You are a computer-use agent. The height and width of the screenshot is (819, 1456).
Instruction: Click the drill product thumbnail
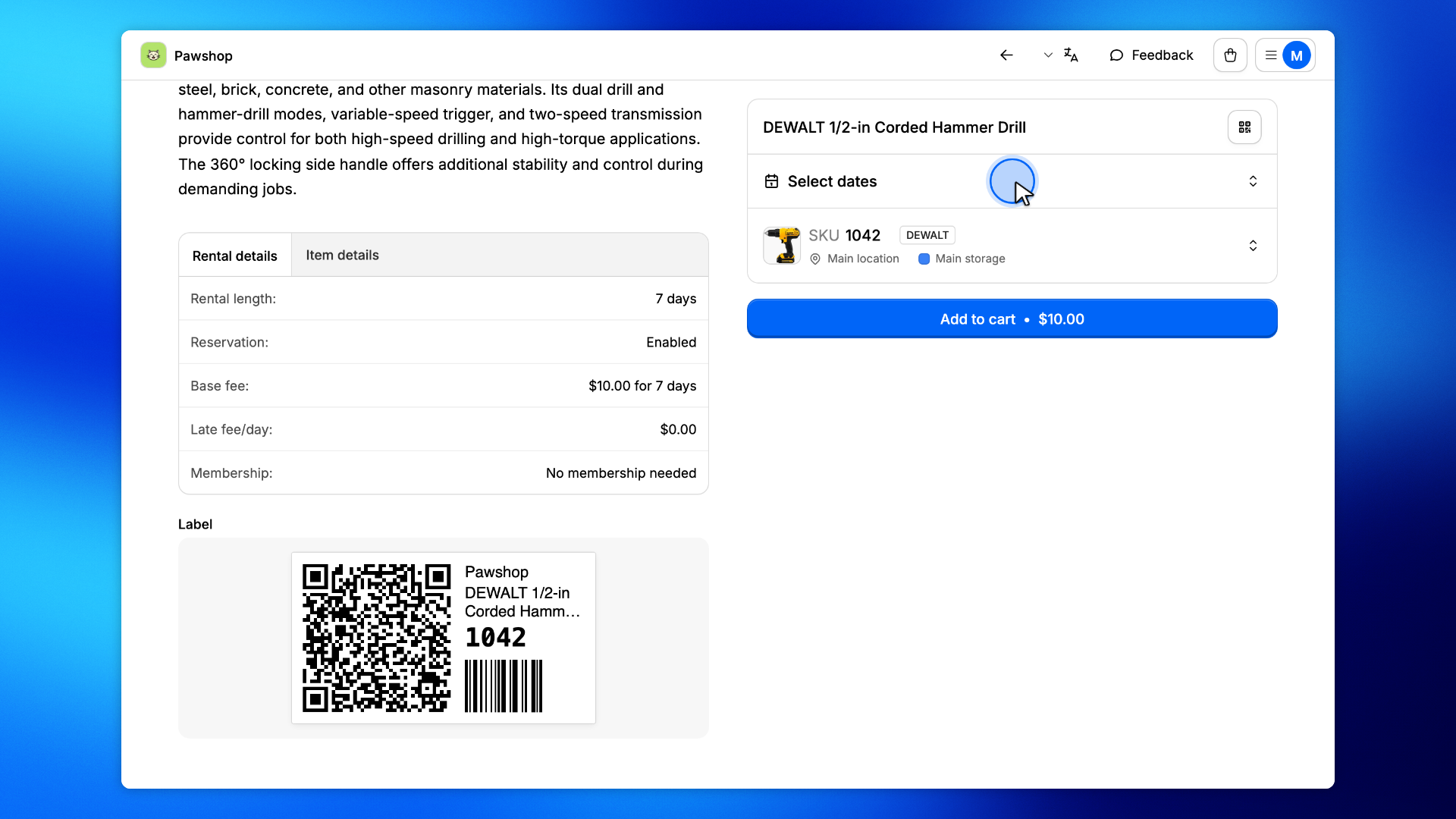(x=782, y=246)
